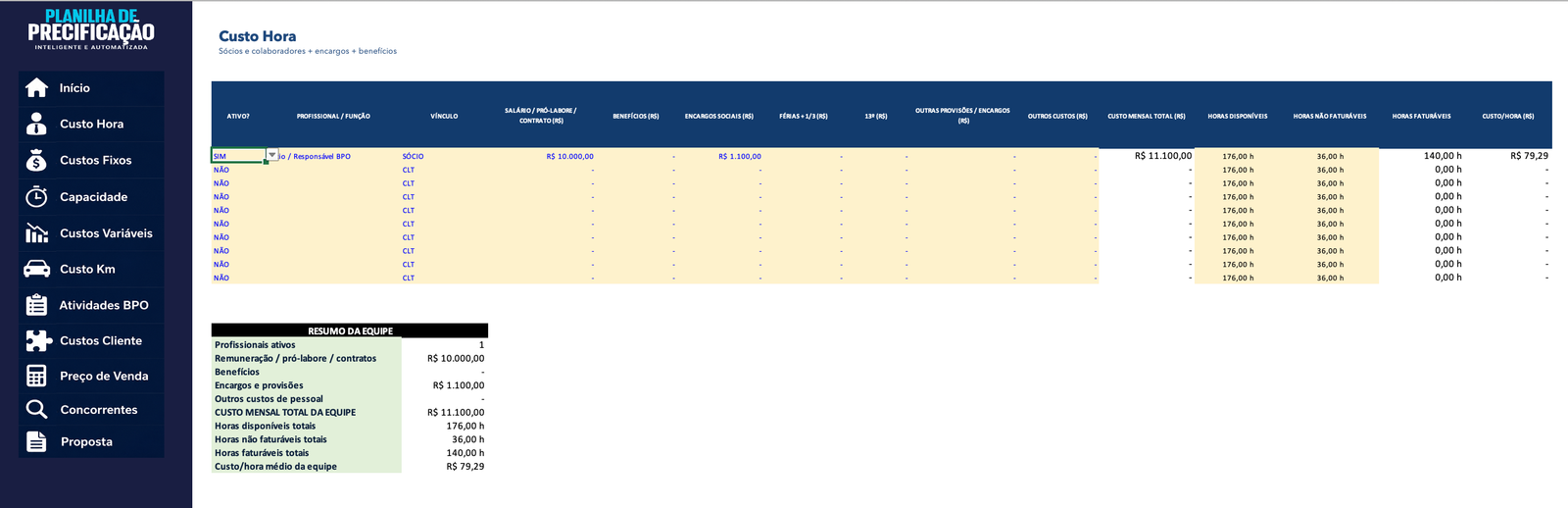Click the home icon beside Início
1568x508 pixels.
tap(36, 88)
